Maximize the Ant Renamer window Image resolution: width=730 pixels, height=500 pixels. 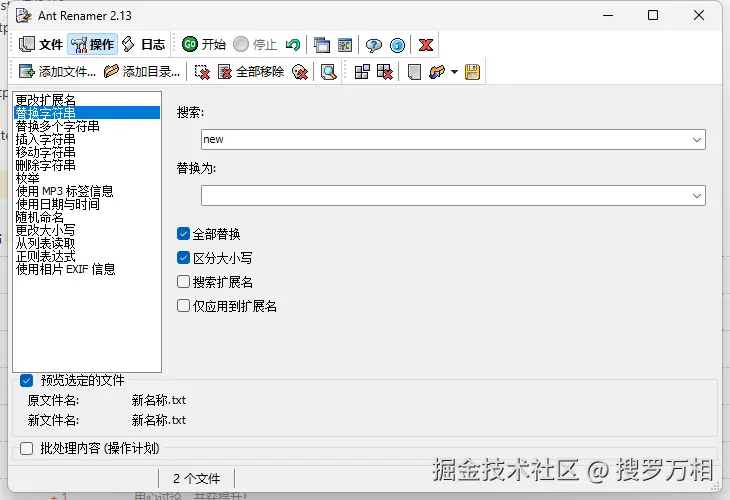tap(653, 15)
